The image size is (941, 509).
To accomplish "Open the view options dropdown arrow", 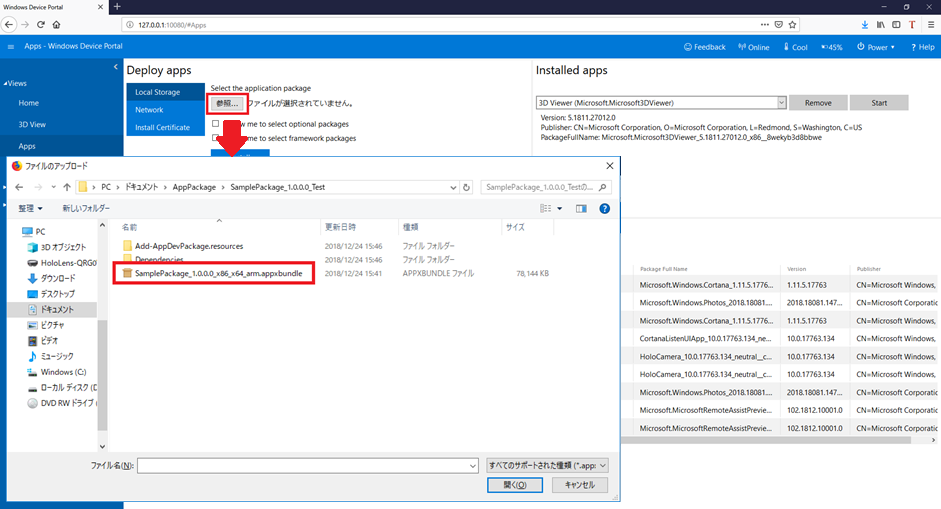I will (x=559, y=209).
